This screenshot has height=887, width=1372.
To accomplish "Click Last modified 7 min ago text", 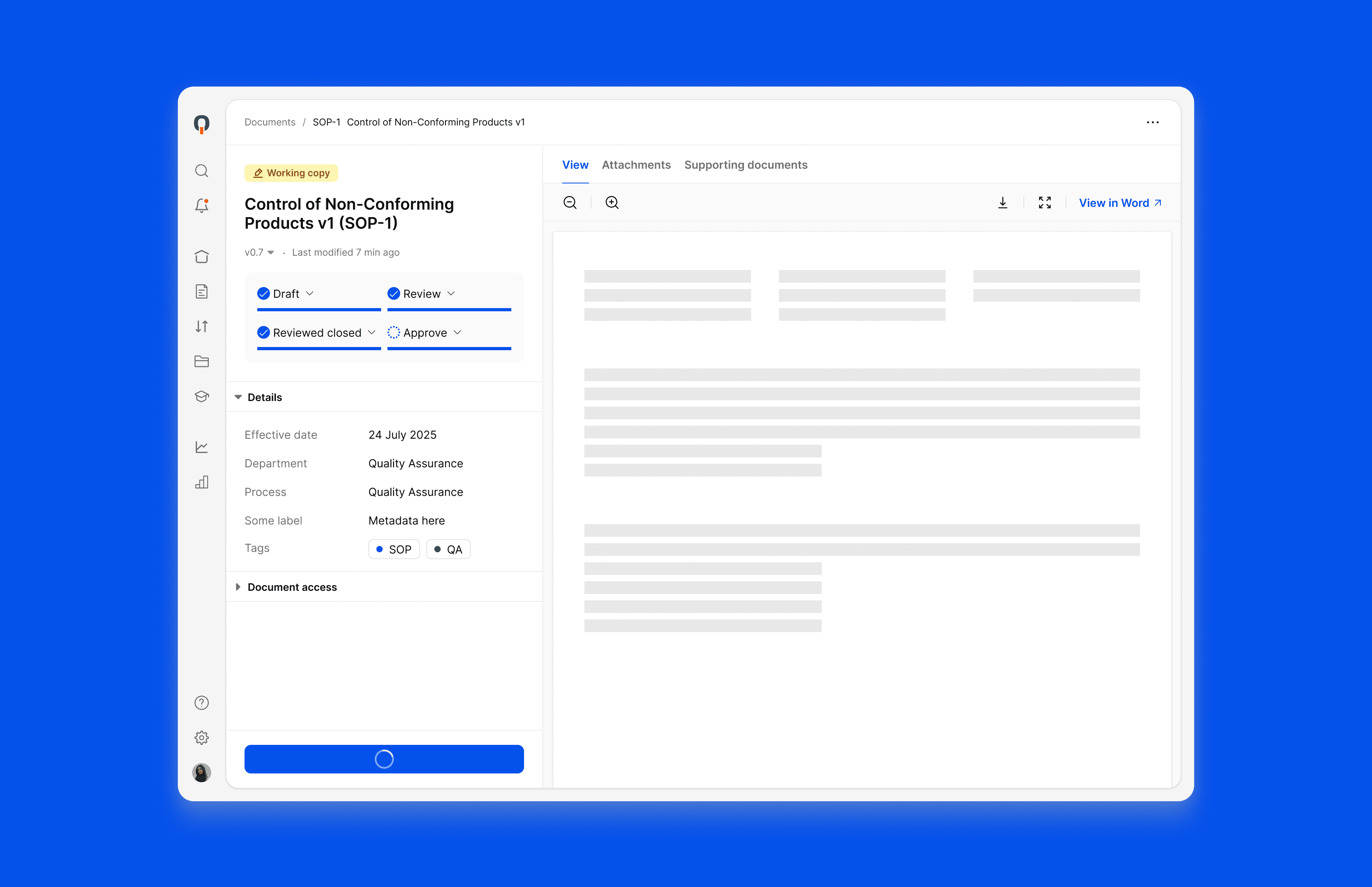I will point(345,252).
